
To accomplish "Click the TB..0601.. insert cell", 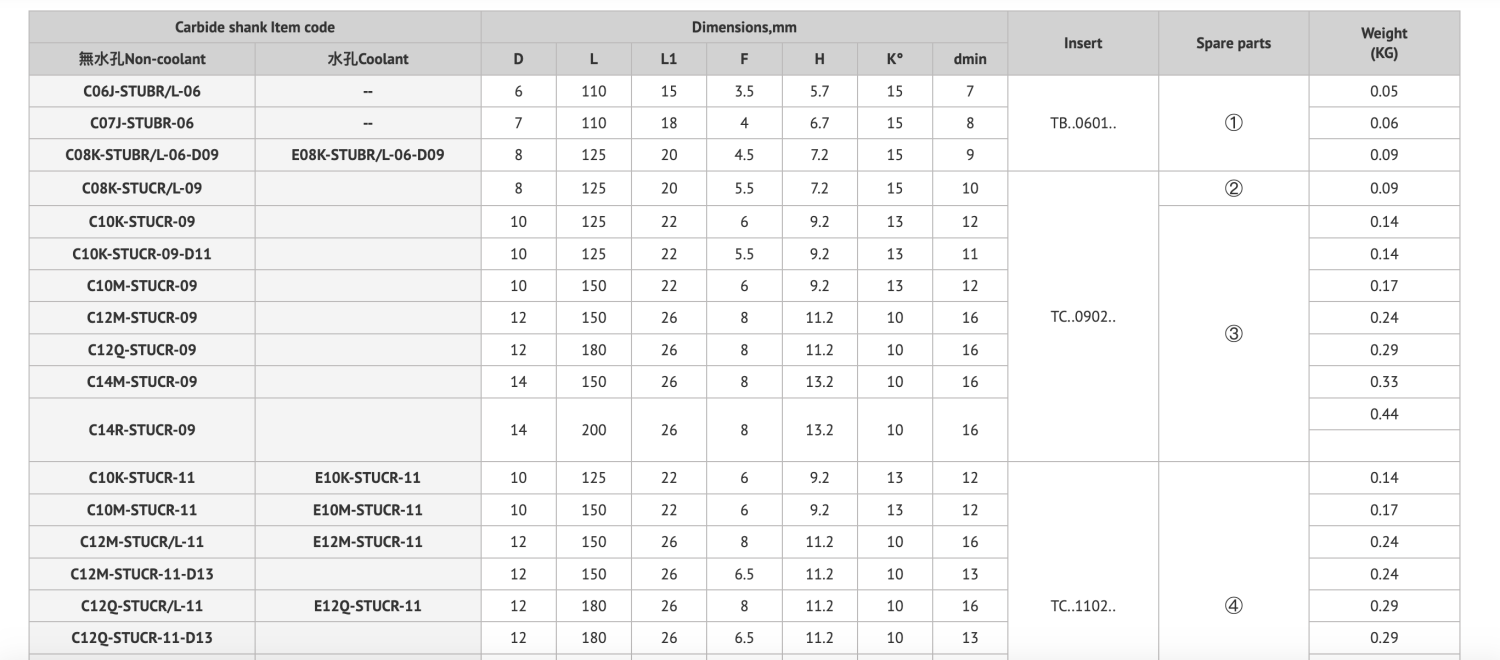I will (1083, 123).
